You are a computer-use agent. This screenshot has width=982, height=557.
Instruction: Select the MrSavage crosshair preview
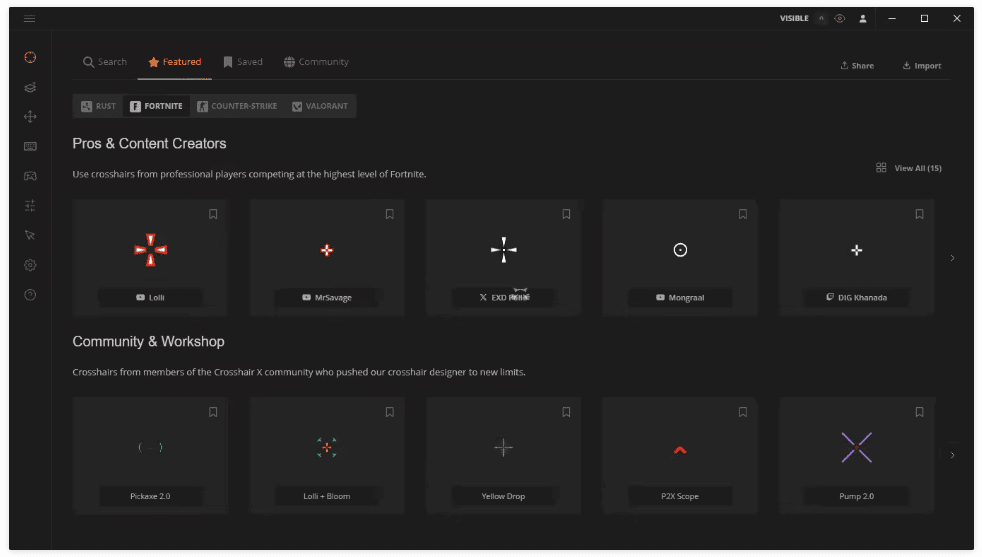coord(327,251)
